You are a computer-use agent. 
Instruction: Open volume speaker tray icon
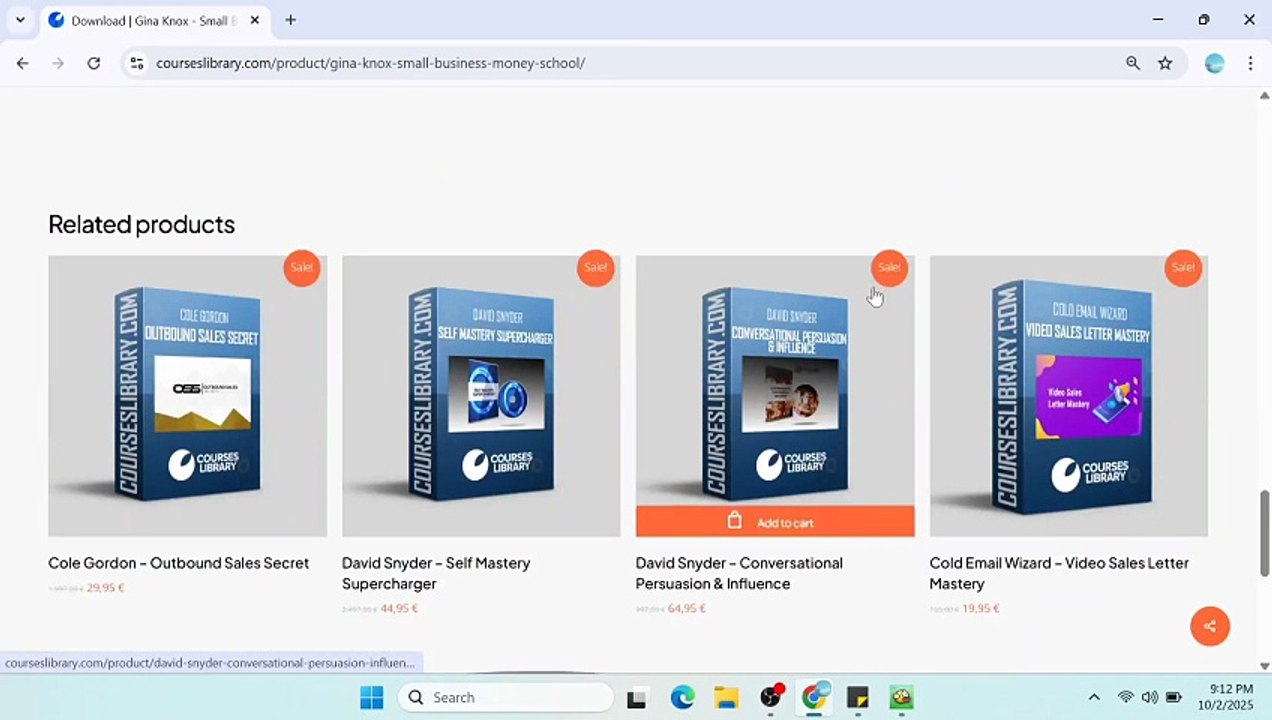point(1150,697)
